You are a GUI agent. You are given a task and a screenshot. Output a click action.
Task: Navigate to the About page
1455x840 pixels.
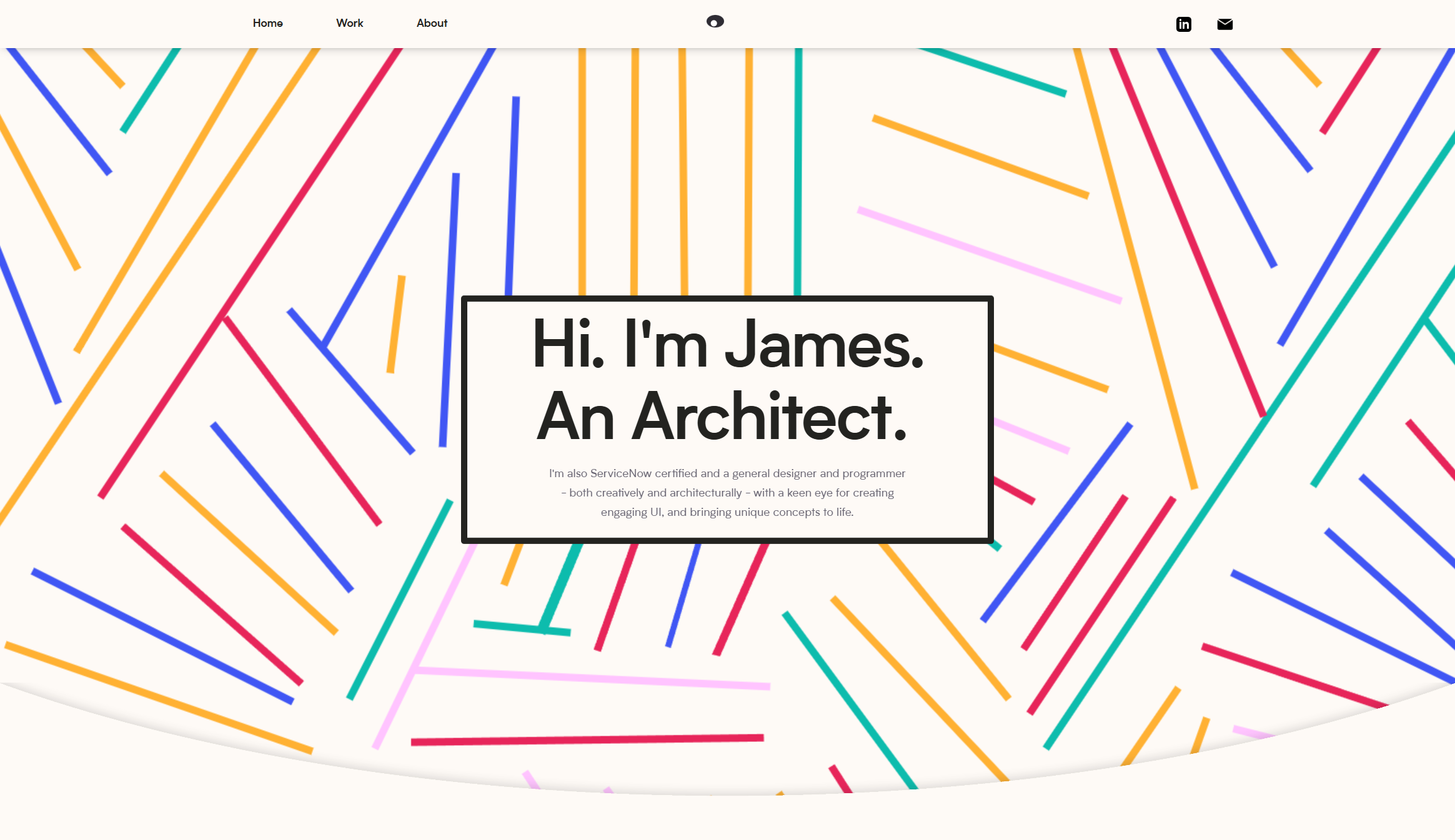tap(432, 23)
